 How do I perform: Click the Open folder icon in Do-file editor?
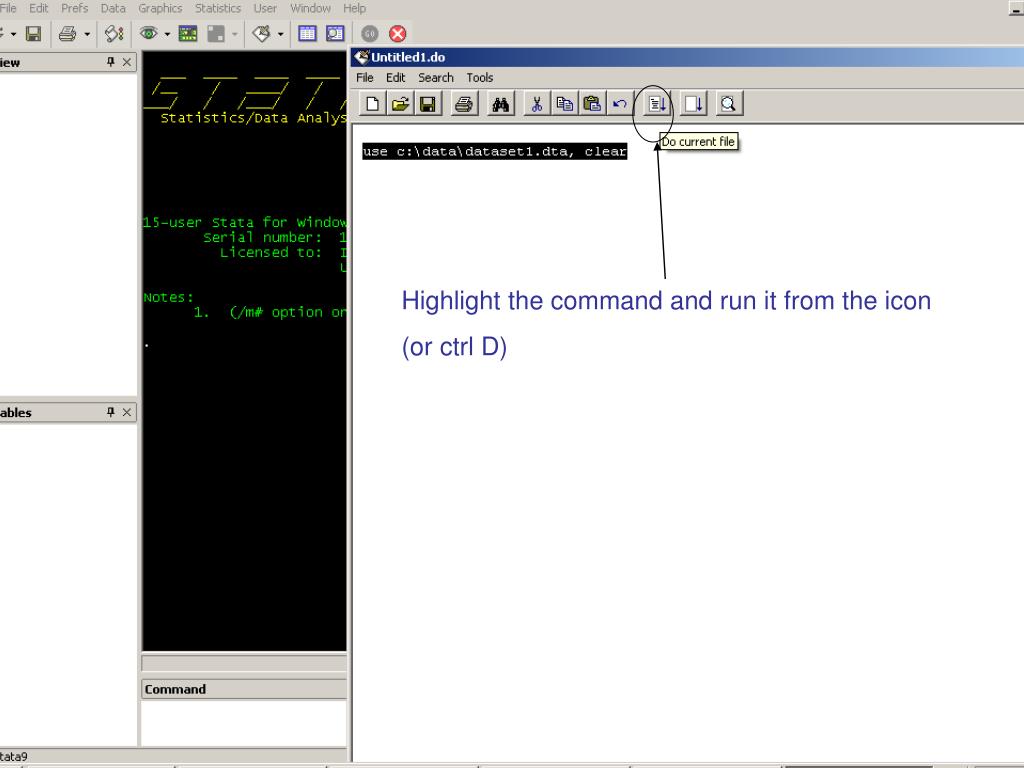400,104
